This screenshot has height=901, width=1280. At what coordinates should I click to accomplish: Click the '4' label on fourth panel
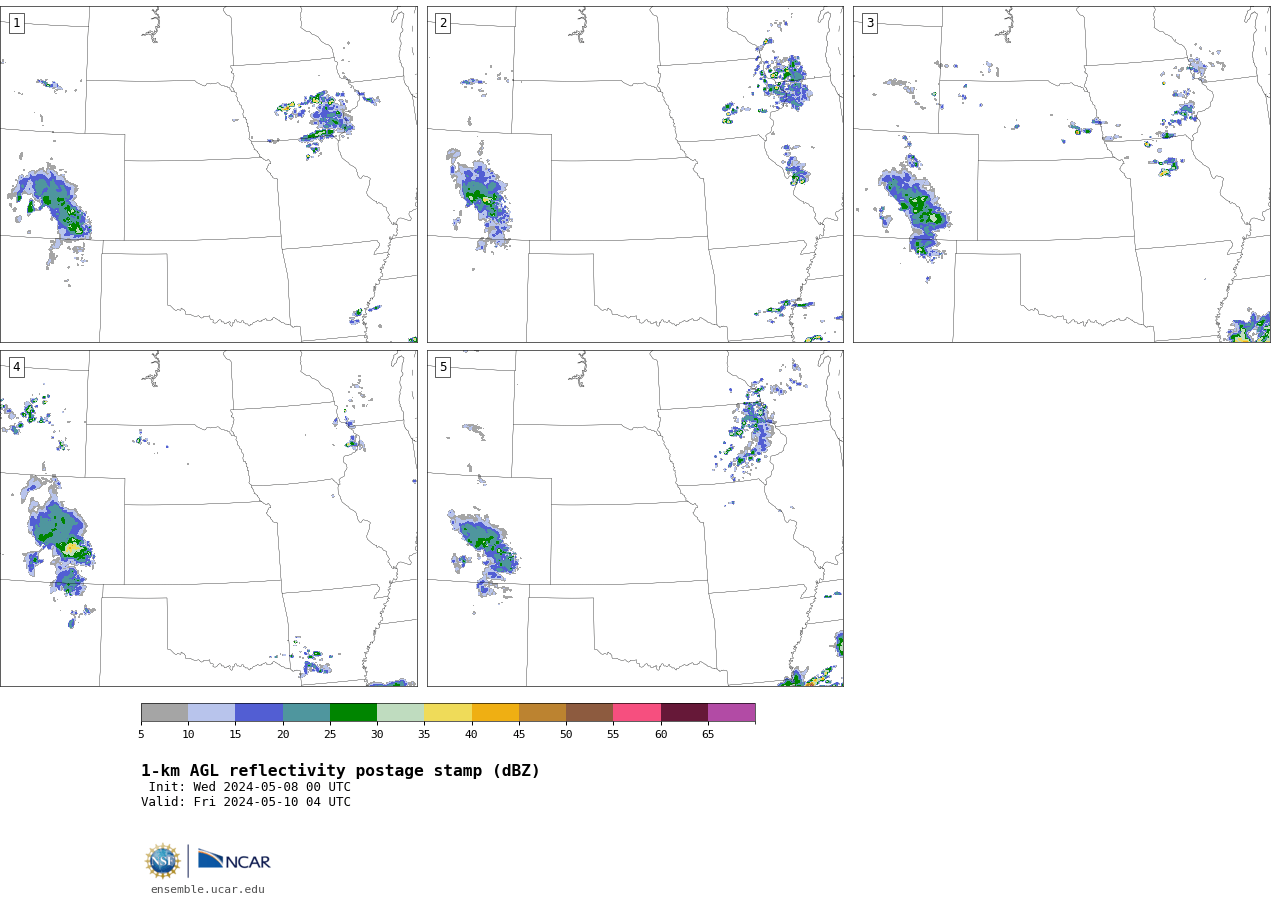click(16, 367)
